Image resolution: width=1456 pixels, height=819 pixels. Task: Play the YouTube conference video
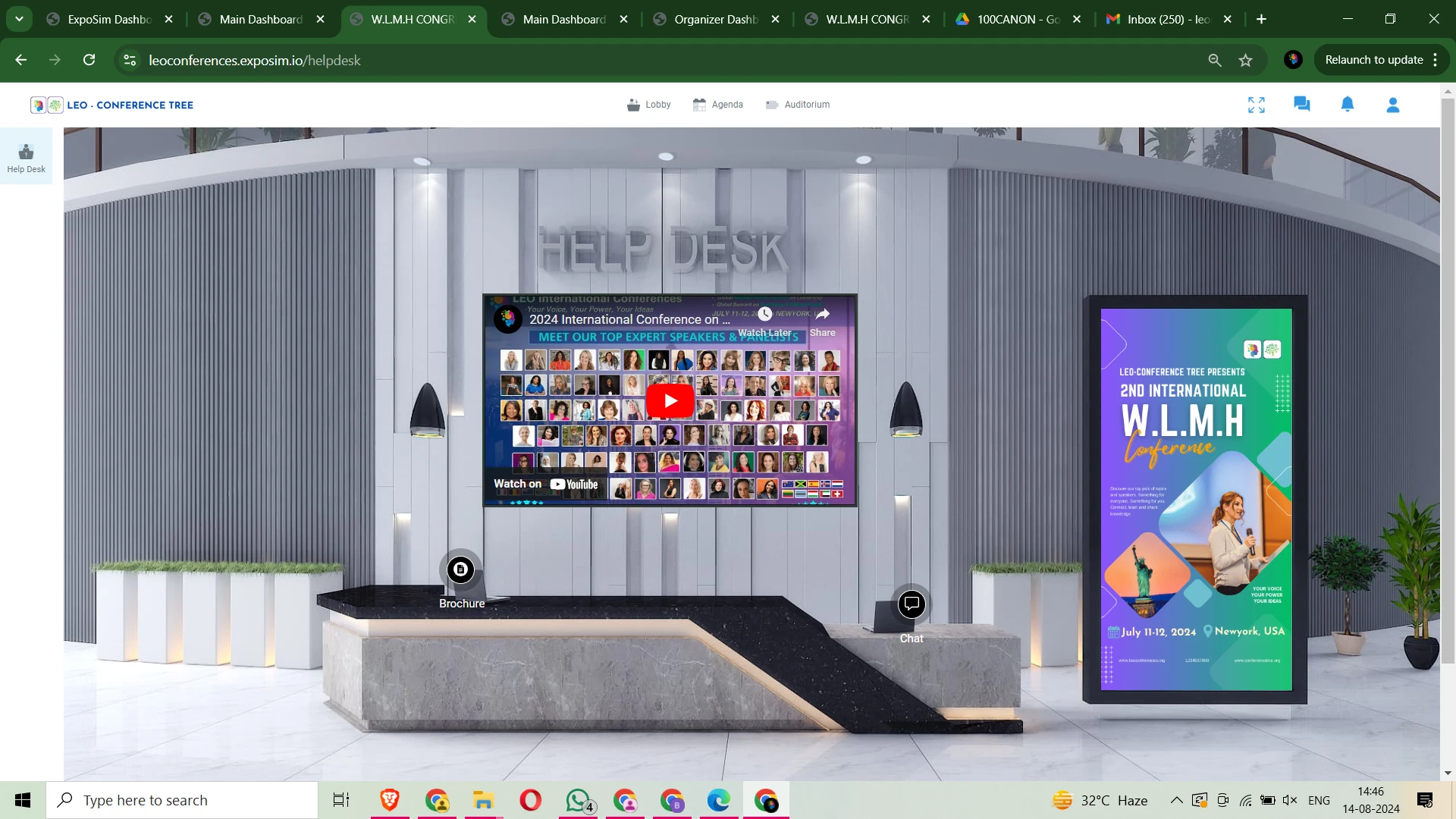click(670, 400)
